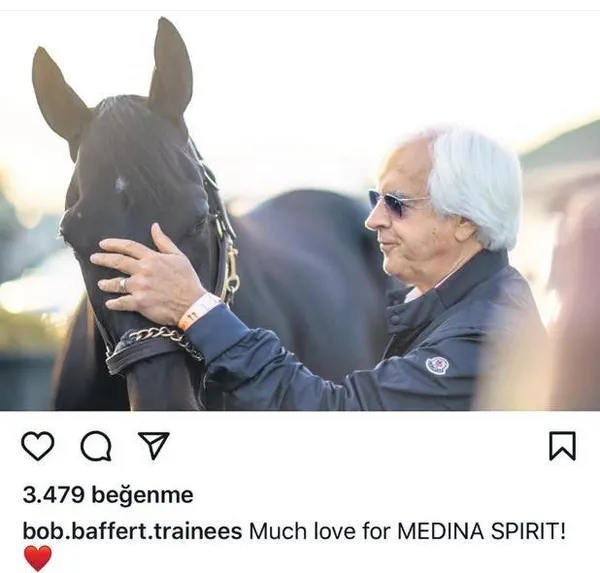Image resolution: width=600 pixels, height=573 pixels.
Task: Share the post with the paper plane icon
Action: [x=154, y=445]
